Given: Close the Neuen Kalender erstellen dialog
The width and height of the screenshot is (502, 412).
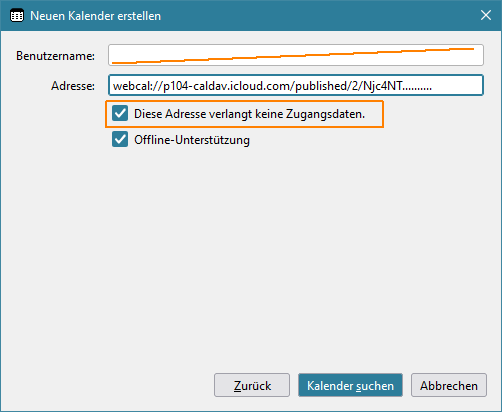Looking at the screenshot, I should (486, 15).
